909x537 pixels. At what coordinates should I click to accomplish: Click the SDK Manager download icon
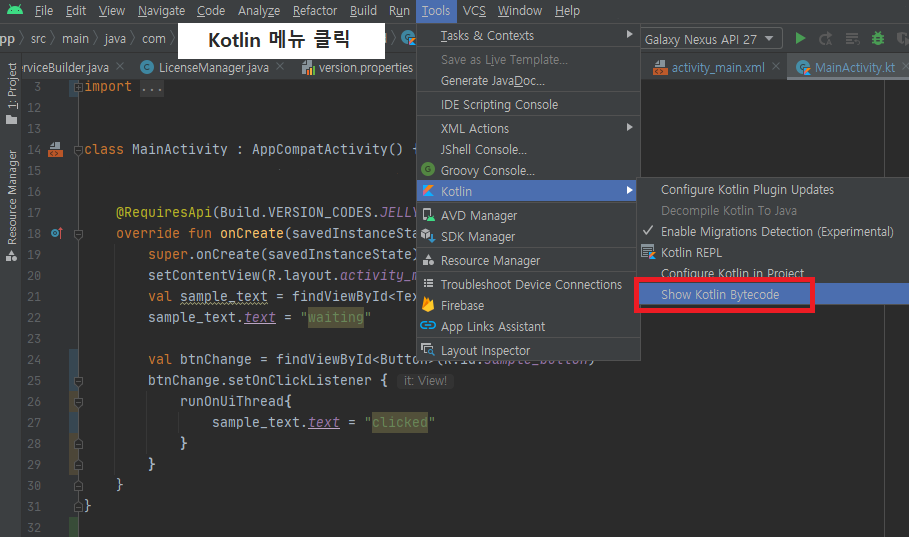click(x=428, y=235)
